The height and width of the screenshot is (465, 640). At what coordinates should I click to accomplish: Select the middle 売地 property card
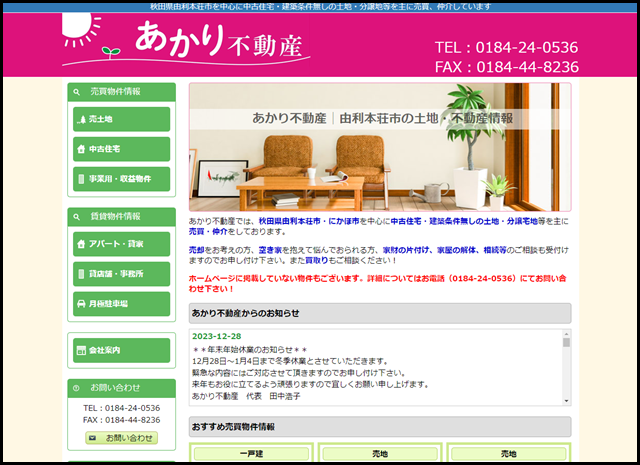click(380, 454)
